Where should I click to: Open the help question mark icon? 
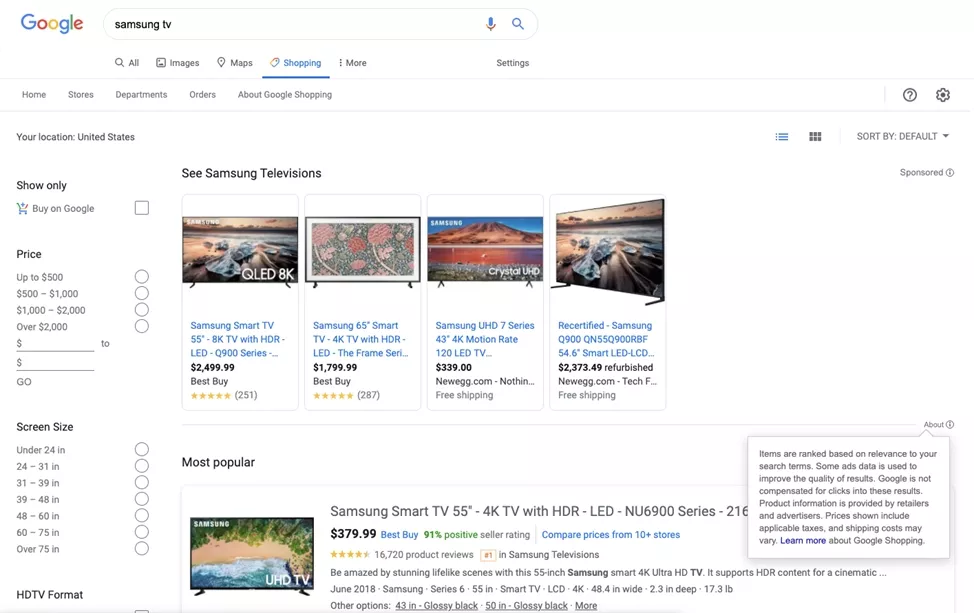(x=909, y=95)
